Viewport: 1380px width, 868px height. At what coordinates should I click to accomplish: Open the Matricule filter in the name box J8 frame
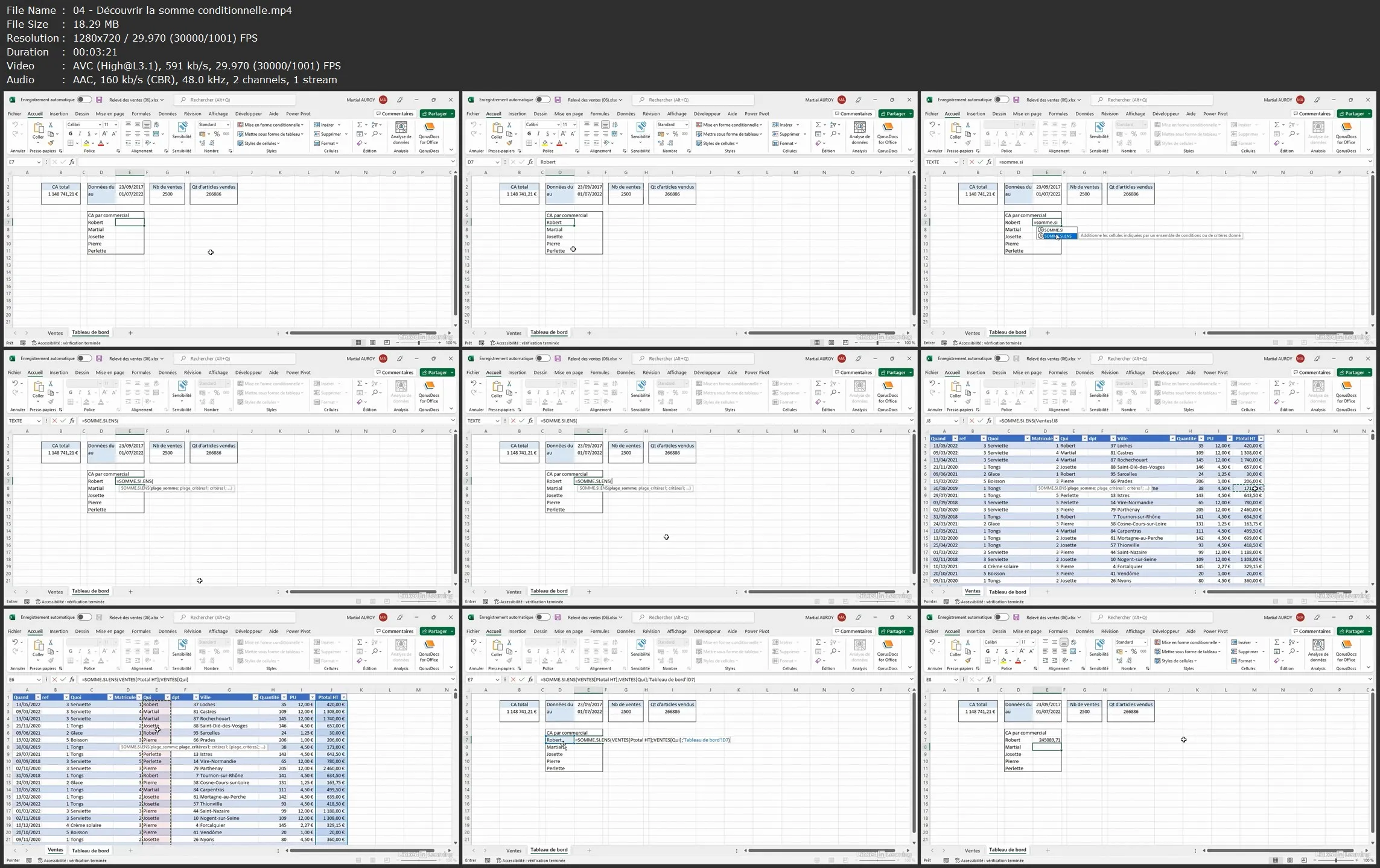[x=1056, y=439]
